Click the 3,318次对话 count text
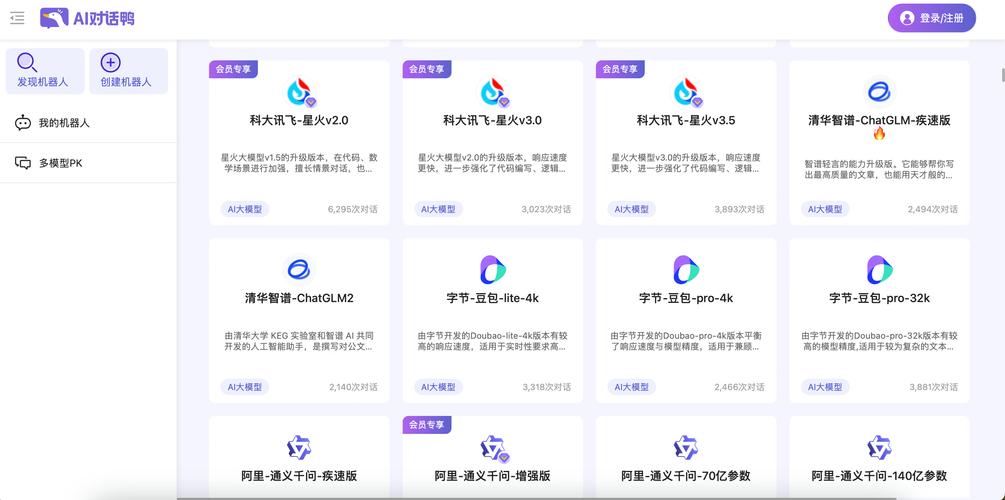The width and height of the screenshot is (1005, 500). (x=547, y=387)
